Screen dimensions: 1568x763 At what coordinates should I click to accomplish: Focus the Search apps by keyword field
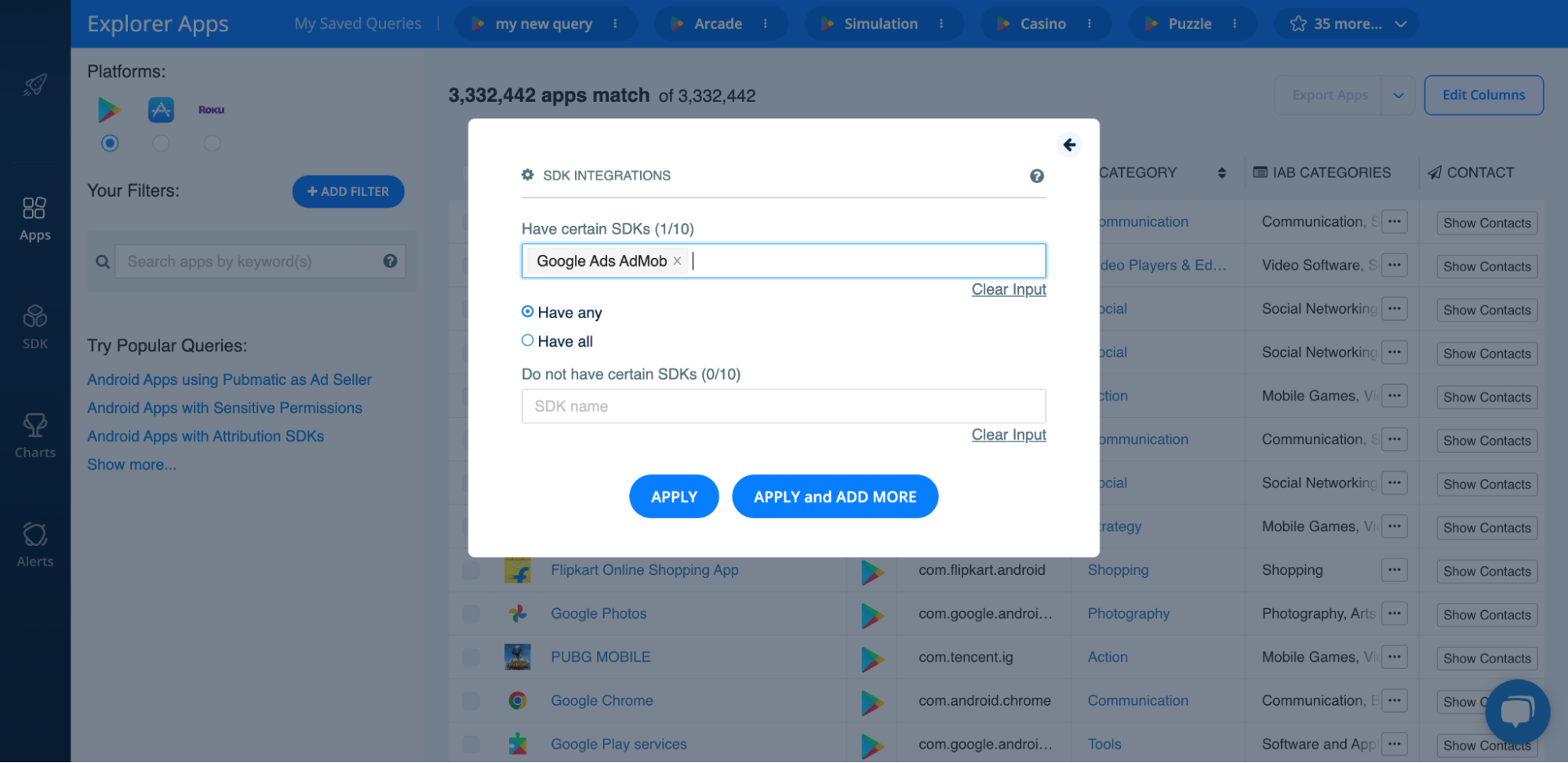coord(260,261)
